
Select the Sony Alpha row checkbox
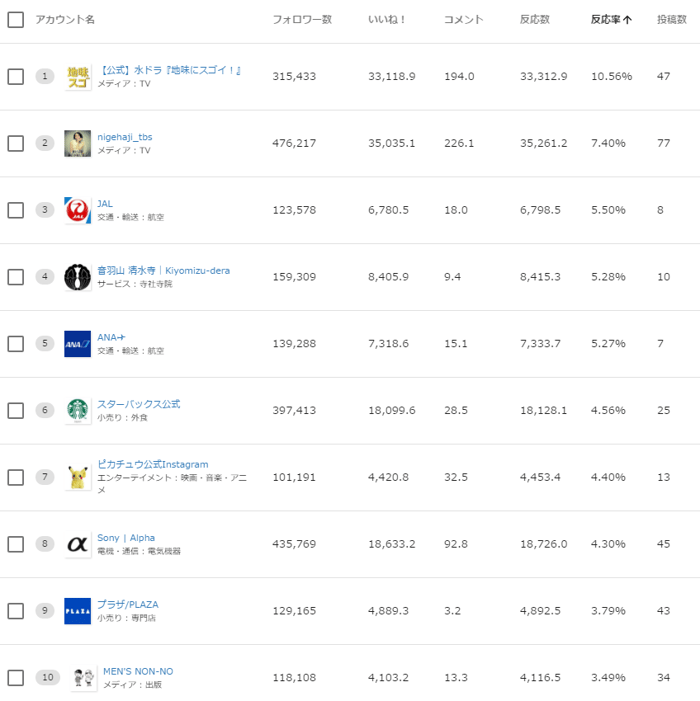click(x=16, y=544)
